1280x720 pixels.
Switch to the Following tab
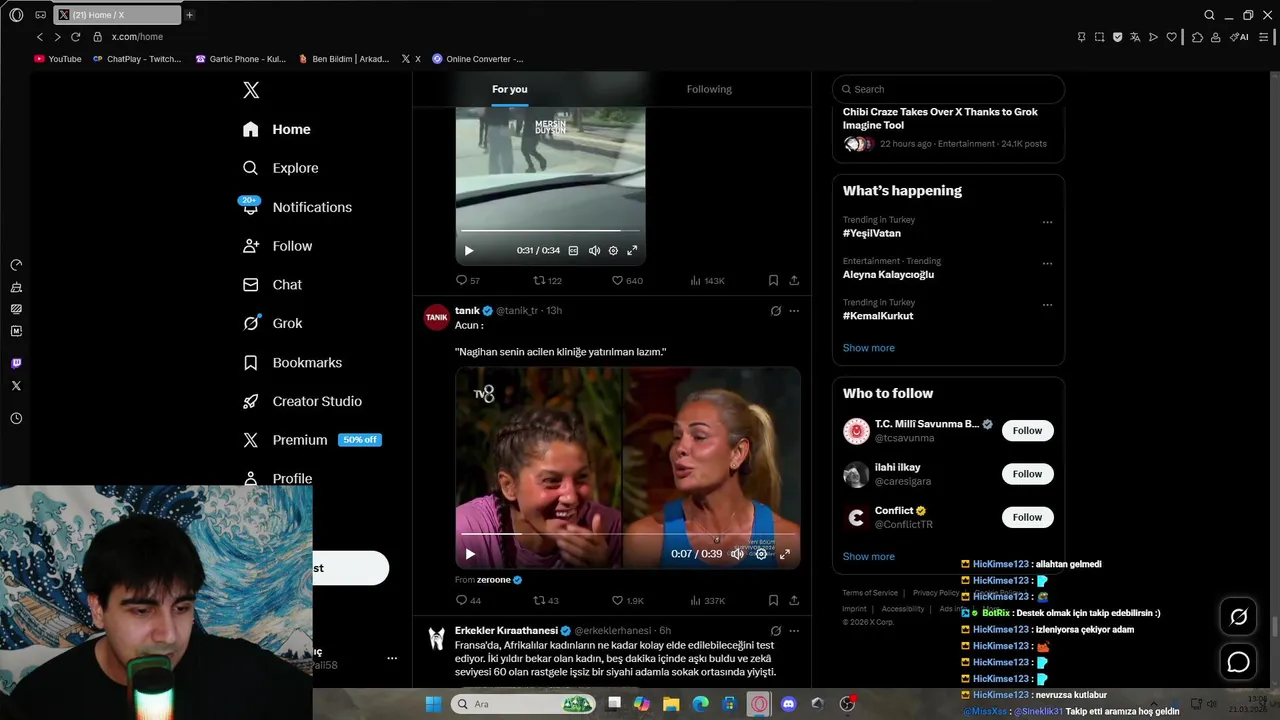(709, 89)
